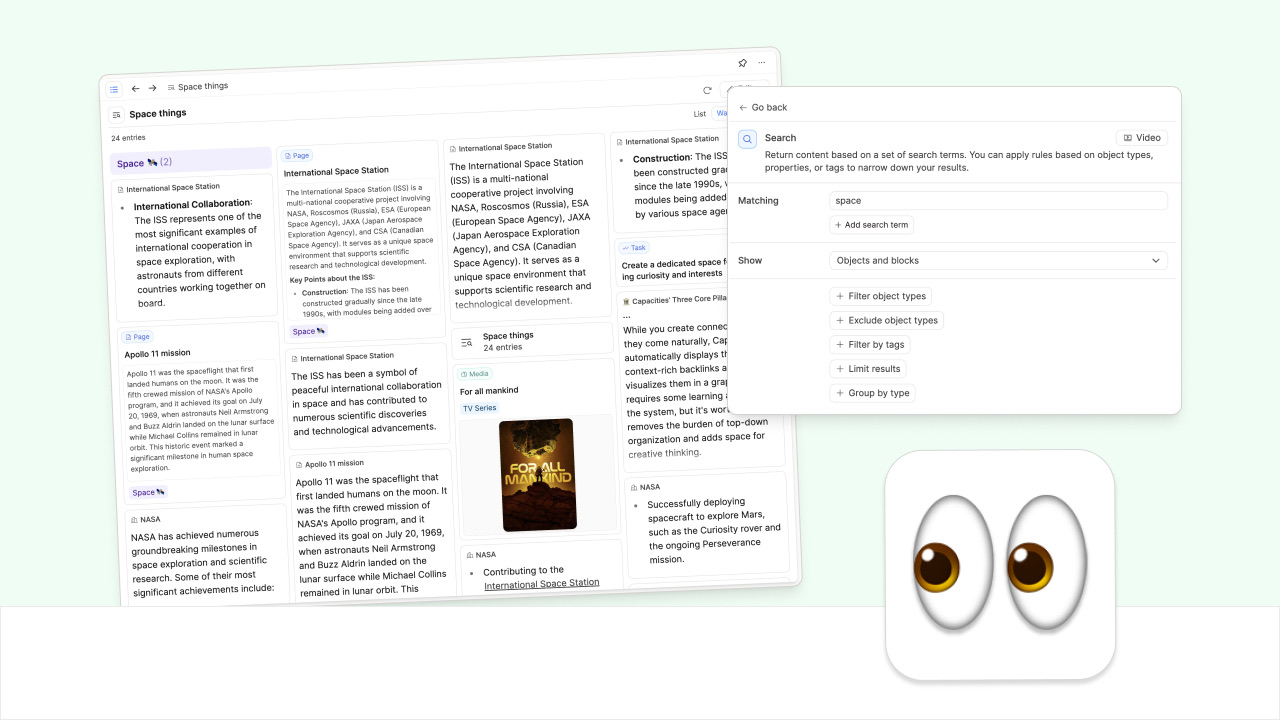Open the Objects and blocks dropdown
The height and width of the screenshot is (720, 1280).
pyautogui.click(x=998, y=260)
